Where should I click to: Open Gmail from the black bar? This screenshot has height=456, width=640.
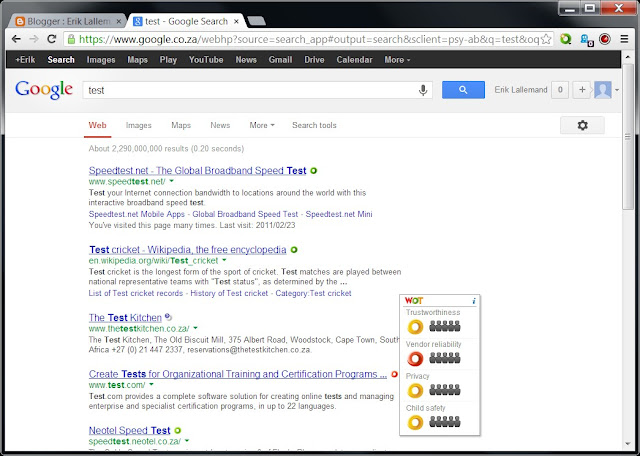coord(280,60)
